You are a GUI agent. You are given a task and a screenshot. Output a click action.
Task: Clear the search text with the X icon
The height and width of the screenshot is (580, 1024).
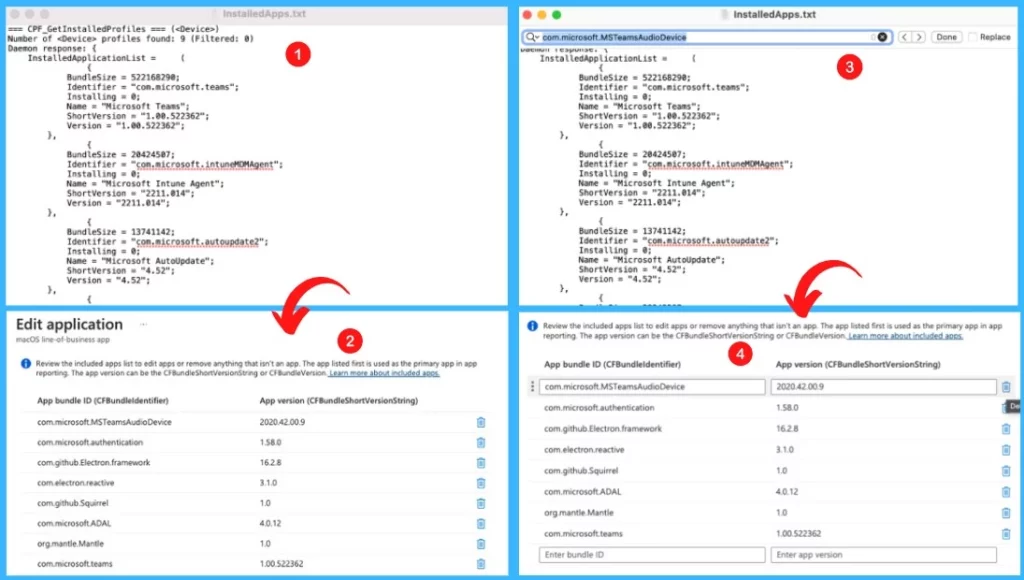[x=882, y=37]
